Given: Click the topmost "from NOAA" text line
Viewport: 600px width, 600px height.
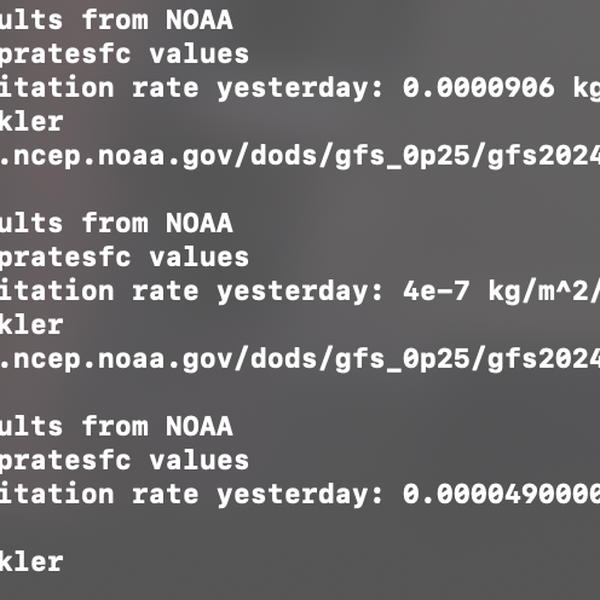Looking at the screenshot, I should (157, 20).
